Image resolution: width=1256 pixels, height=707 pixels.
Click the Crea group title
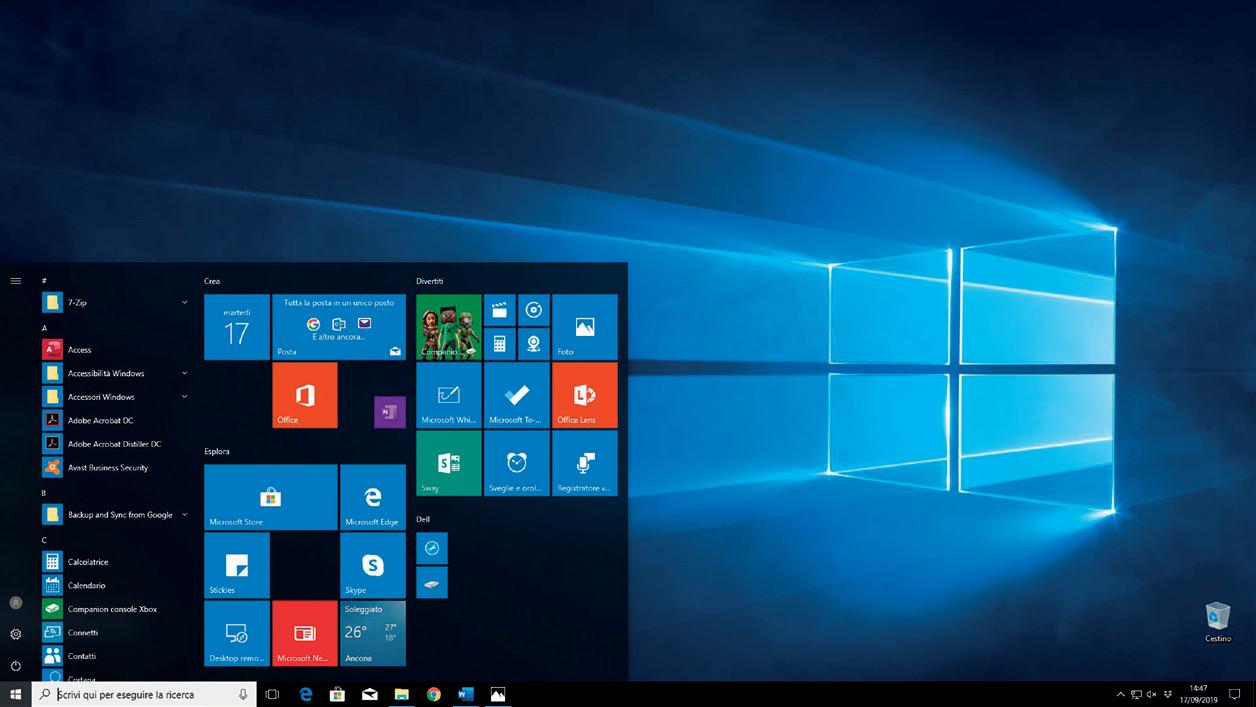point(212,282)
